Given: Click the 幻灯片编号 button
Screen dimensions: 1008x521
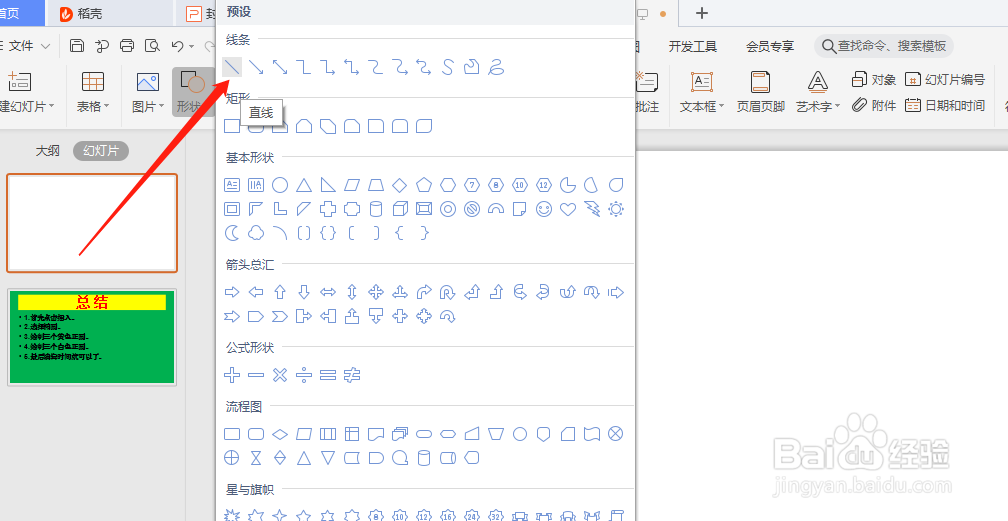Looking at the screenshot, I should click(x=945, y=79).
